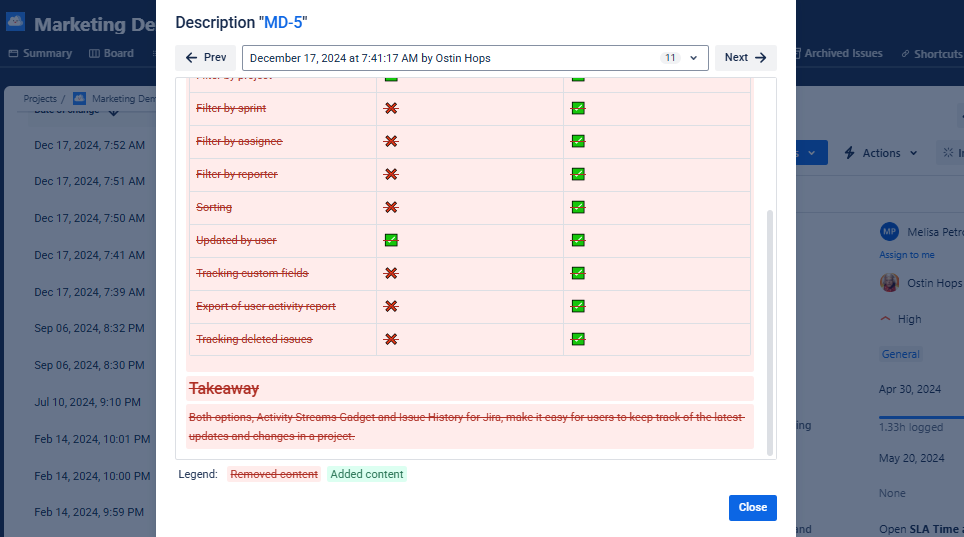964x537 pixels.
Task: Click the lightning bolt Actions icon
Action: click(850, 153)
